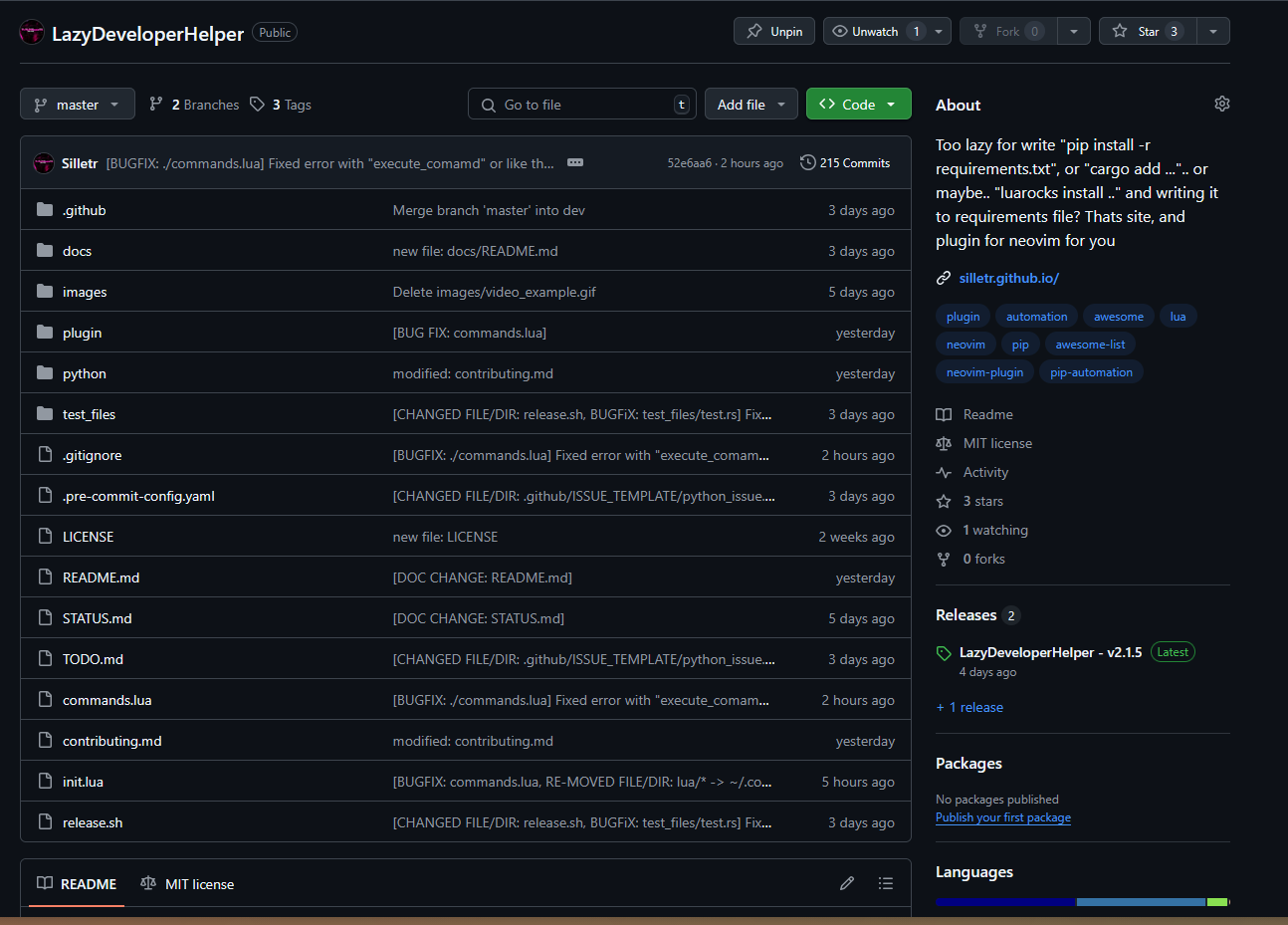Click the docs folder icon
The height and width of the screenshot is (925, 1288).
tap(45, 250)
